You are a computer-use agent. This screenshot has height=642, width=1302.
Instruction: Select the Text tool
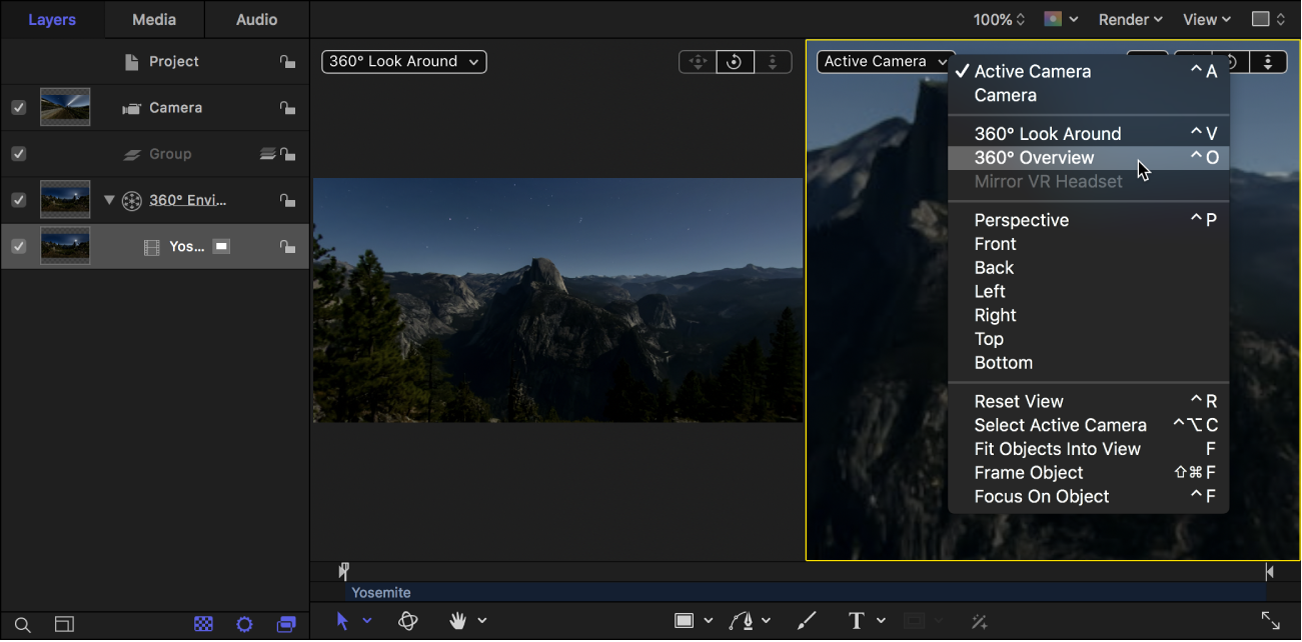(x=855, y=621)
